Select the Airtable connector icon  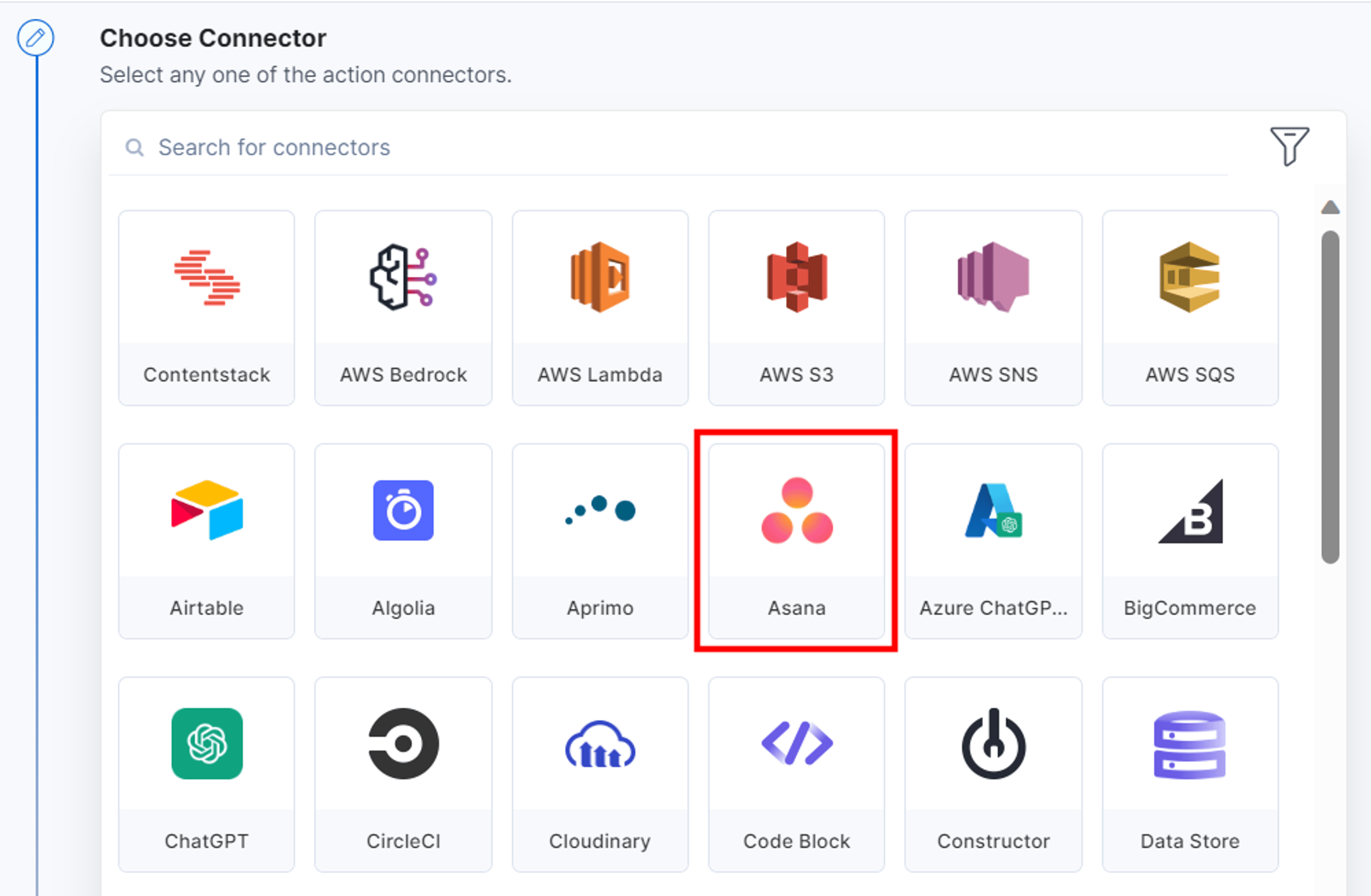[x=207, y=510]
